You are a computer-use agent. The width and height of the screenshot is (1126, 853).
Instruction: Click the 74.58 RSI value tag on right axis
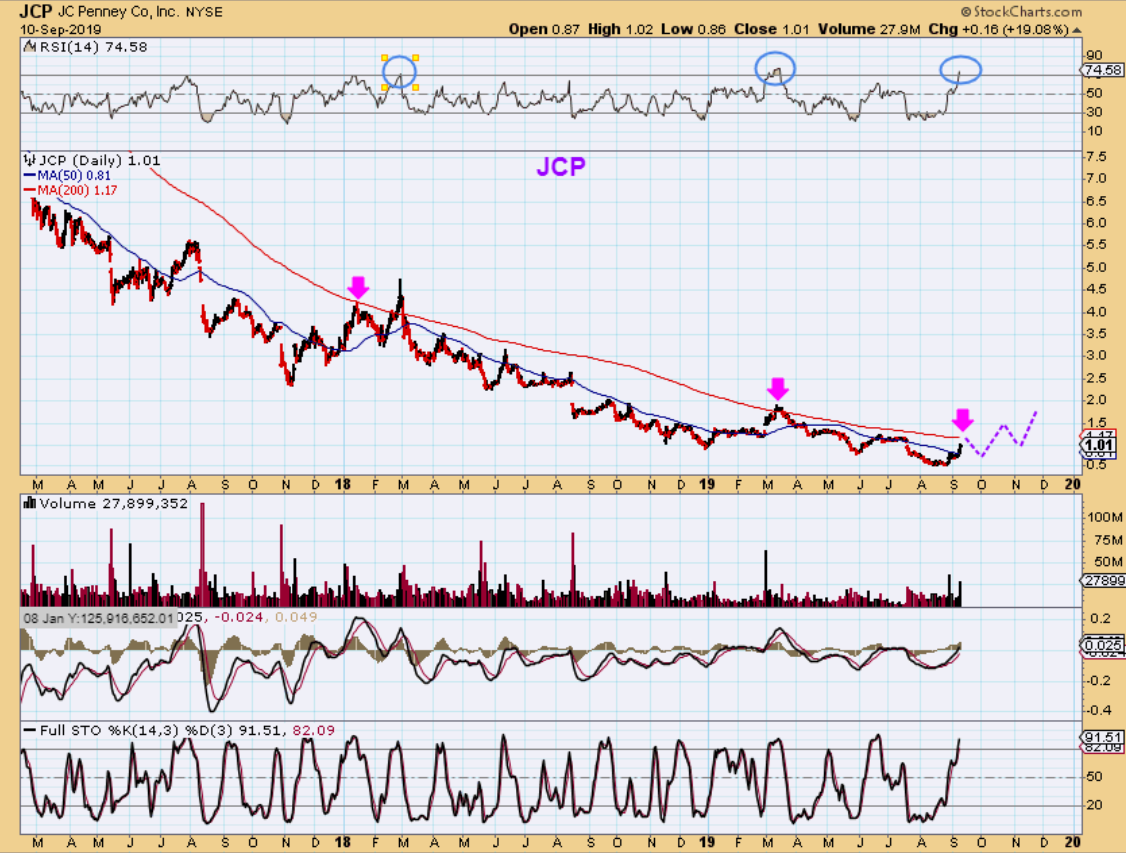click(x=1102, y=70)
